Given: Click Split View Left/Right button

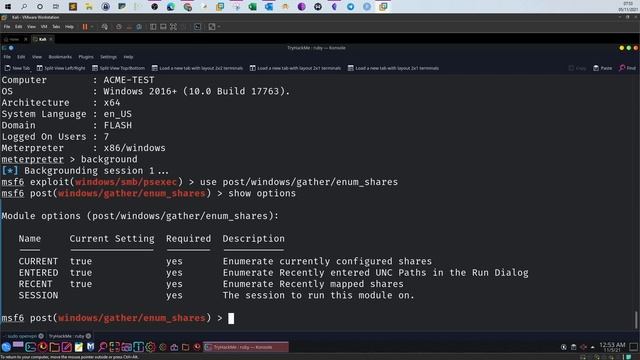Looking at the screenshot, I should tap(61, 68).
